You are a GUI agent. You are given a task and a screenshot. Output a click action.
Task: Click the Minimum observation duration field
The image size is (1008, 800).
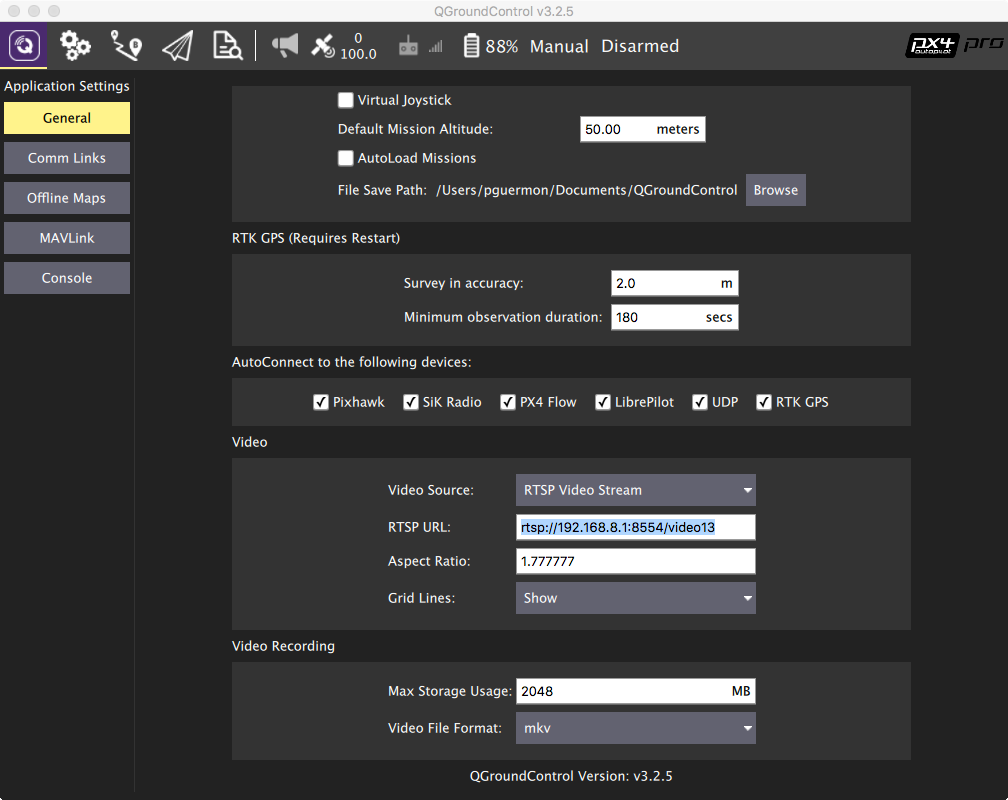(x=674, y=317)
